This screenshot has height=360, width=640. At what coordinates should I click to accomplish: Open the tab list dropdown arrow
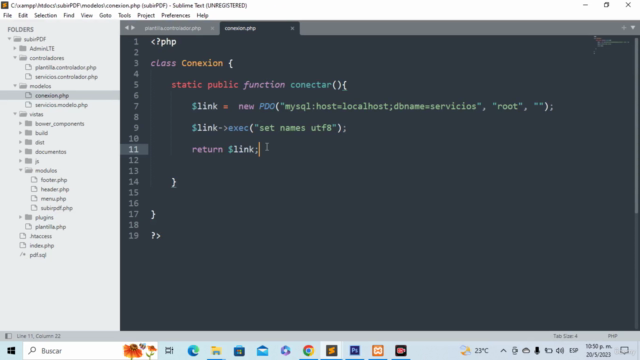coord(633,28)
